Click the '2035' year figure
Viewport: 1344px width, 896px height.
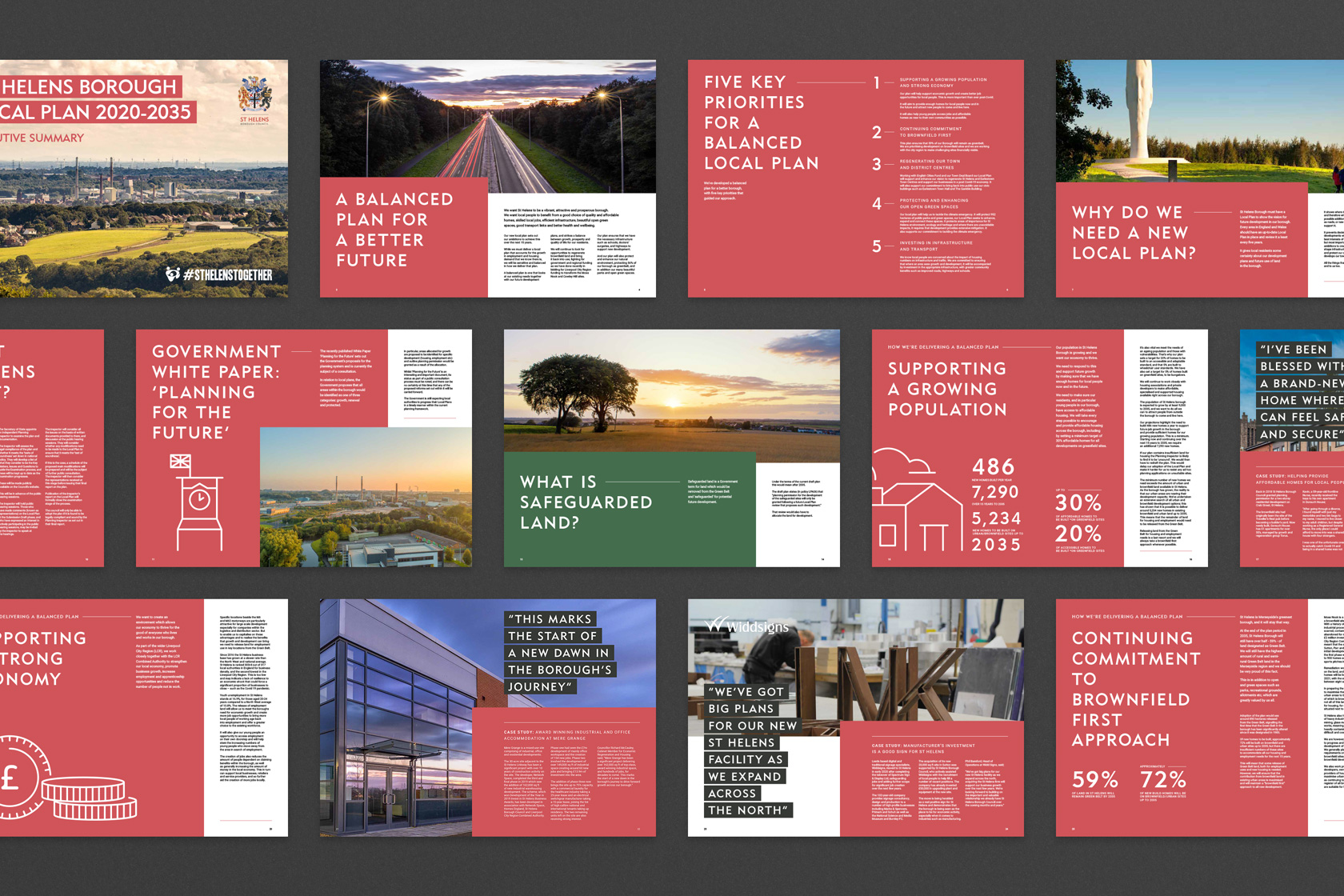tap(997, 545)
